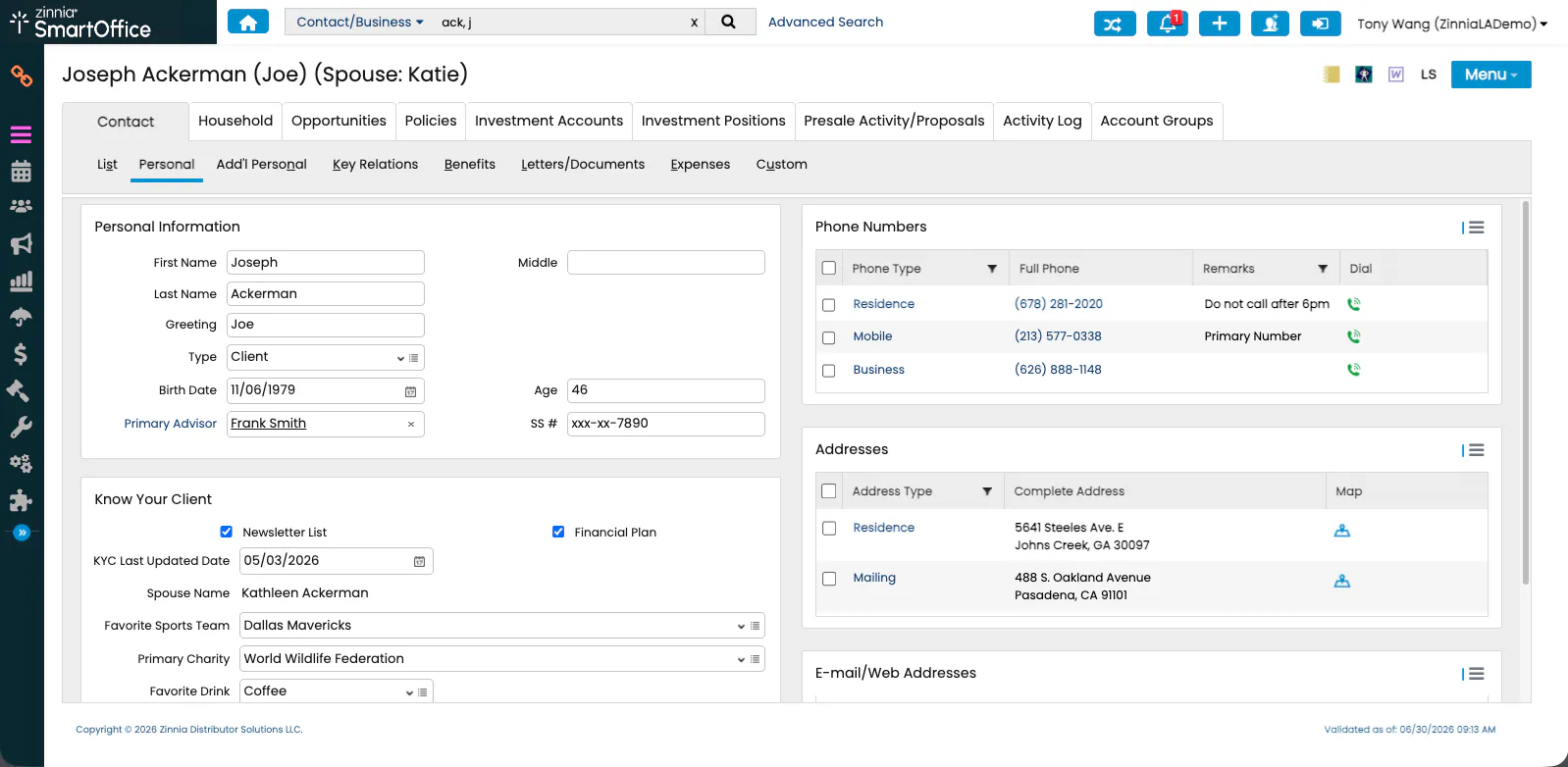
Task: Check the Mailing address row checkbox
Action: tap(829, 579)
